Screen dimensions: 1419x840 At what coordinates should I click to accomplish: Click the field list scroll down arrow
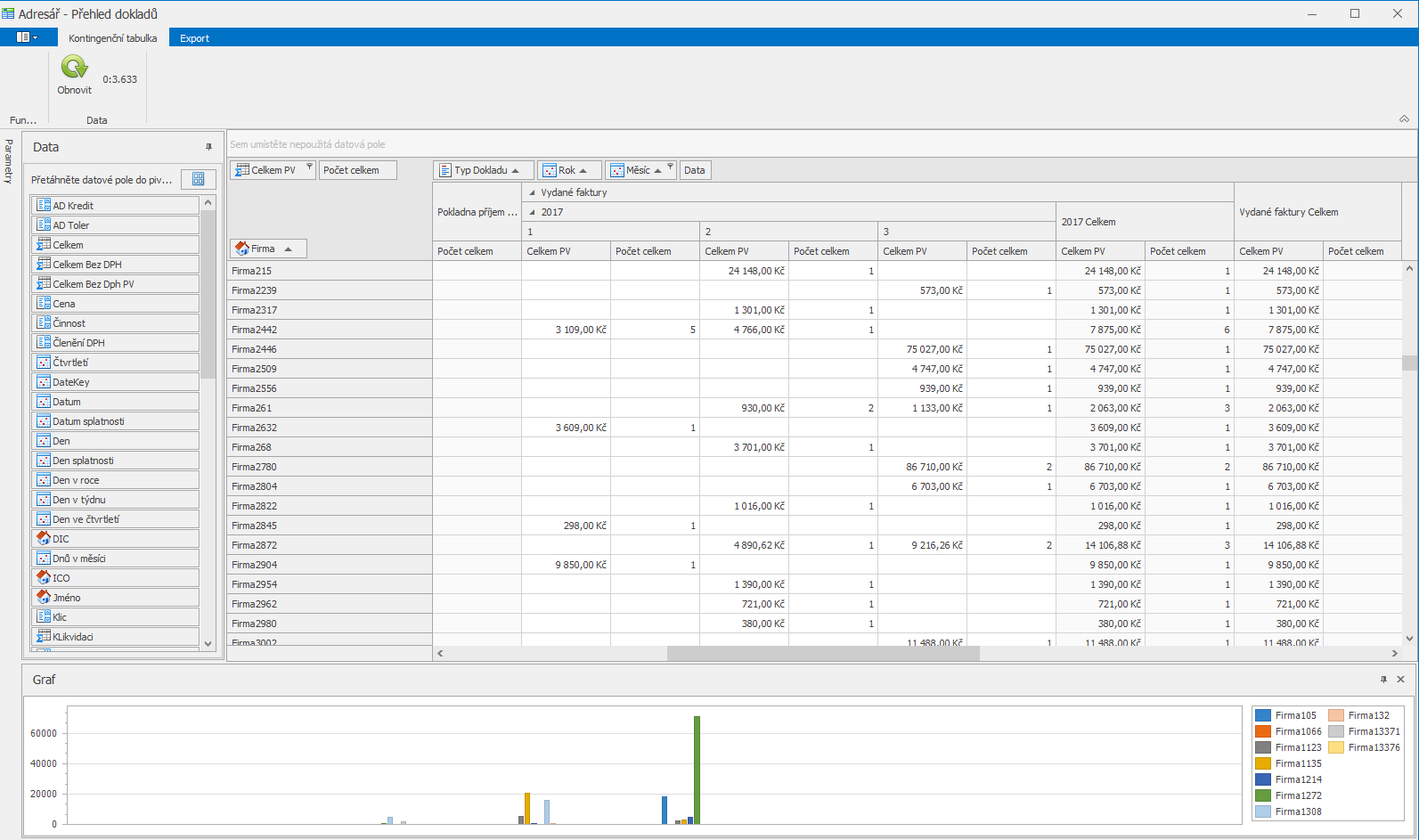click(208, 643)
